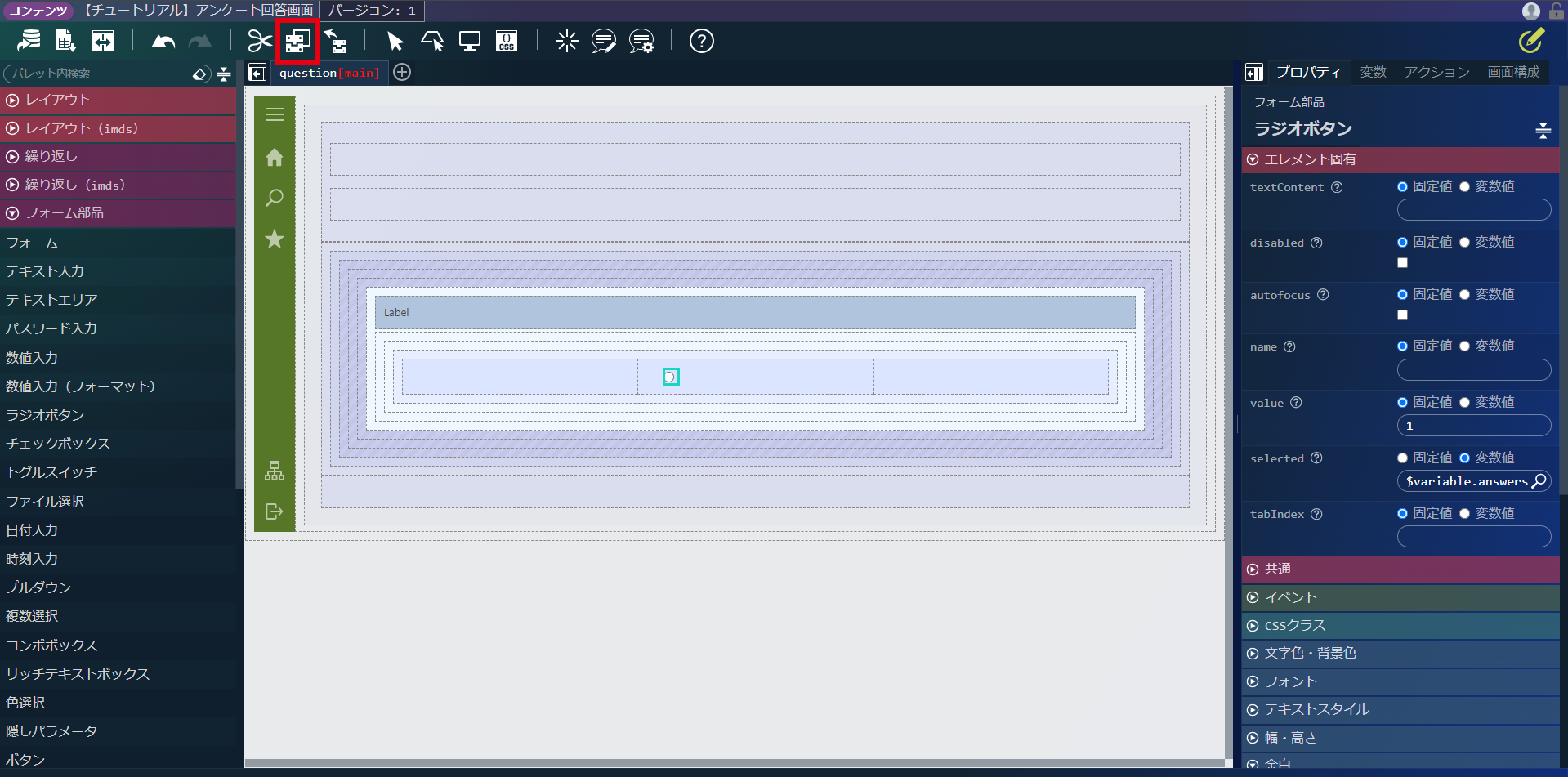
Task: Click the width-fit arrows toolbar icon
Action: click(103, 41)
